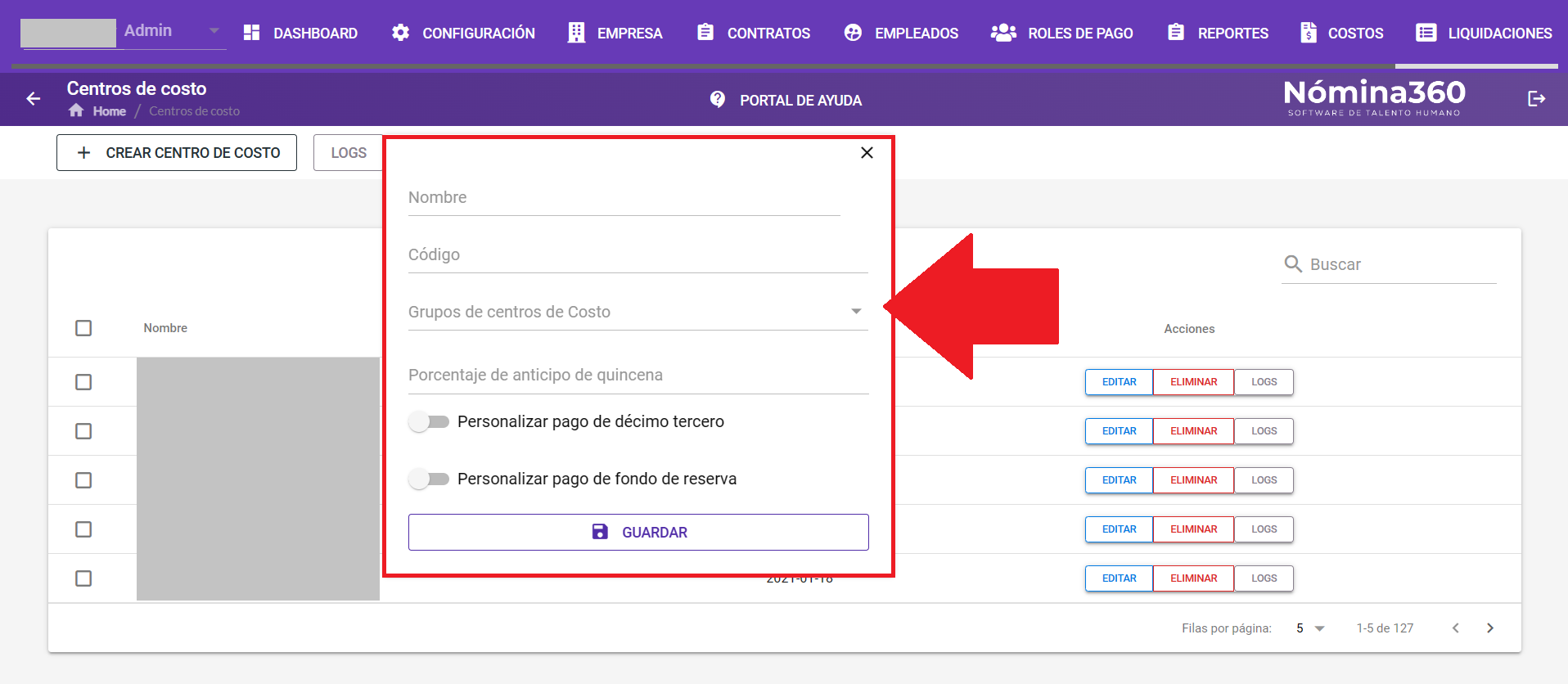Click Logs in the fifth row
Screen dimensions: 1568x684
tap(1264, 578)
